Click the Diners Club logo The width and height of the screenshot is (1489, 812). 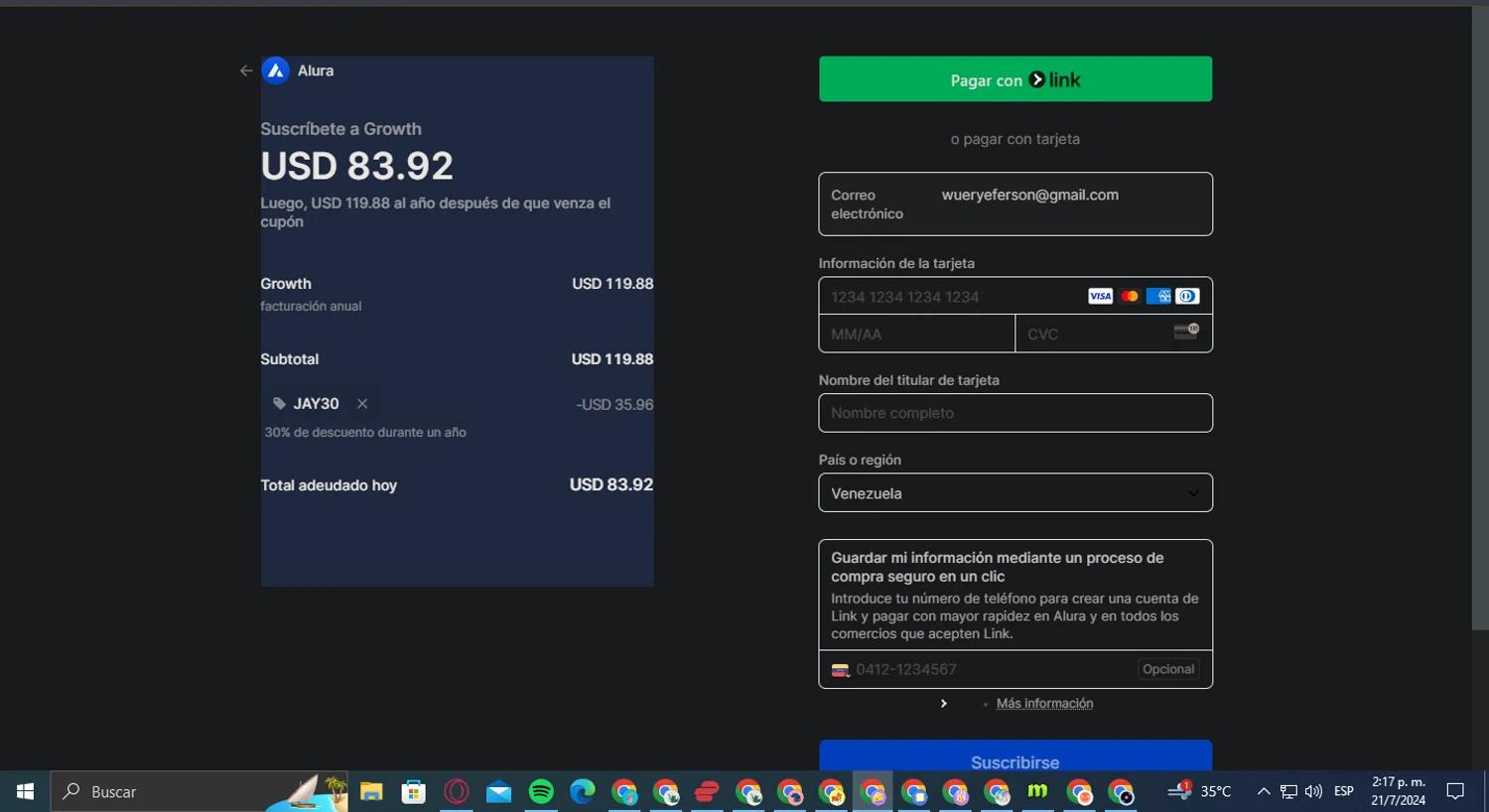click(1187, 296)
